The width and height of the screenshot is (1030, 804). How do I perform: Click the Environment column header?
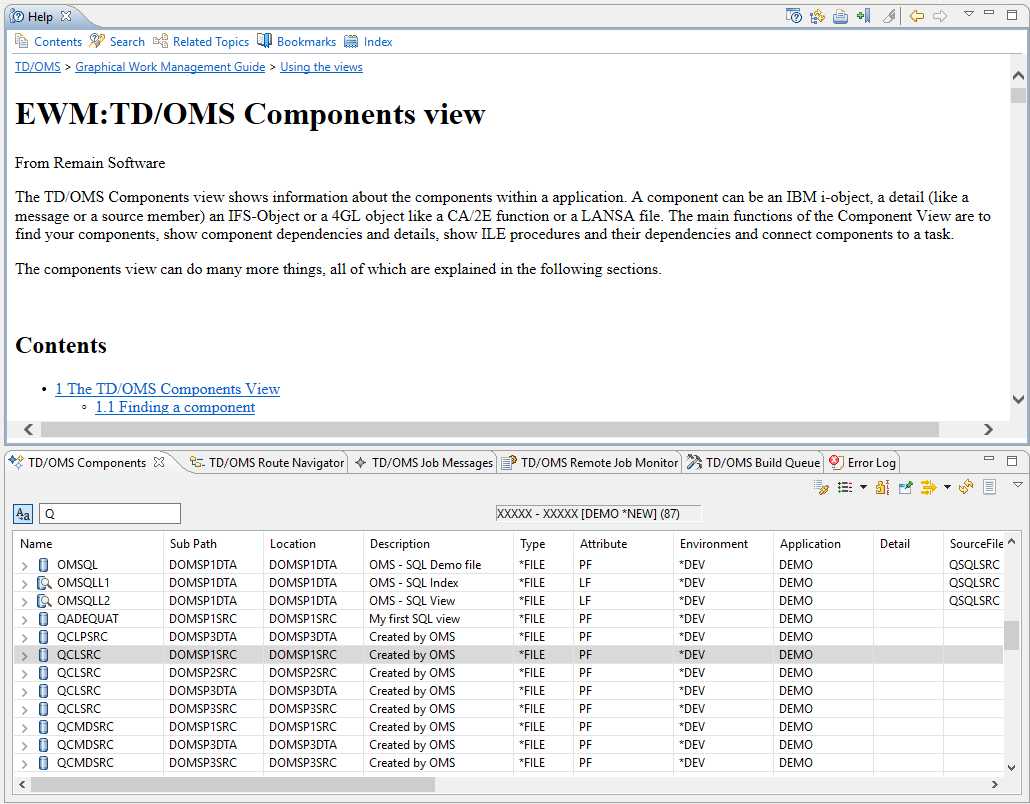723,544
